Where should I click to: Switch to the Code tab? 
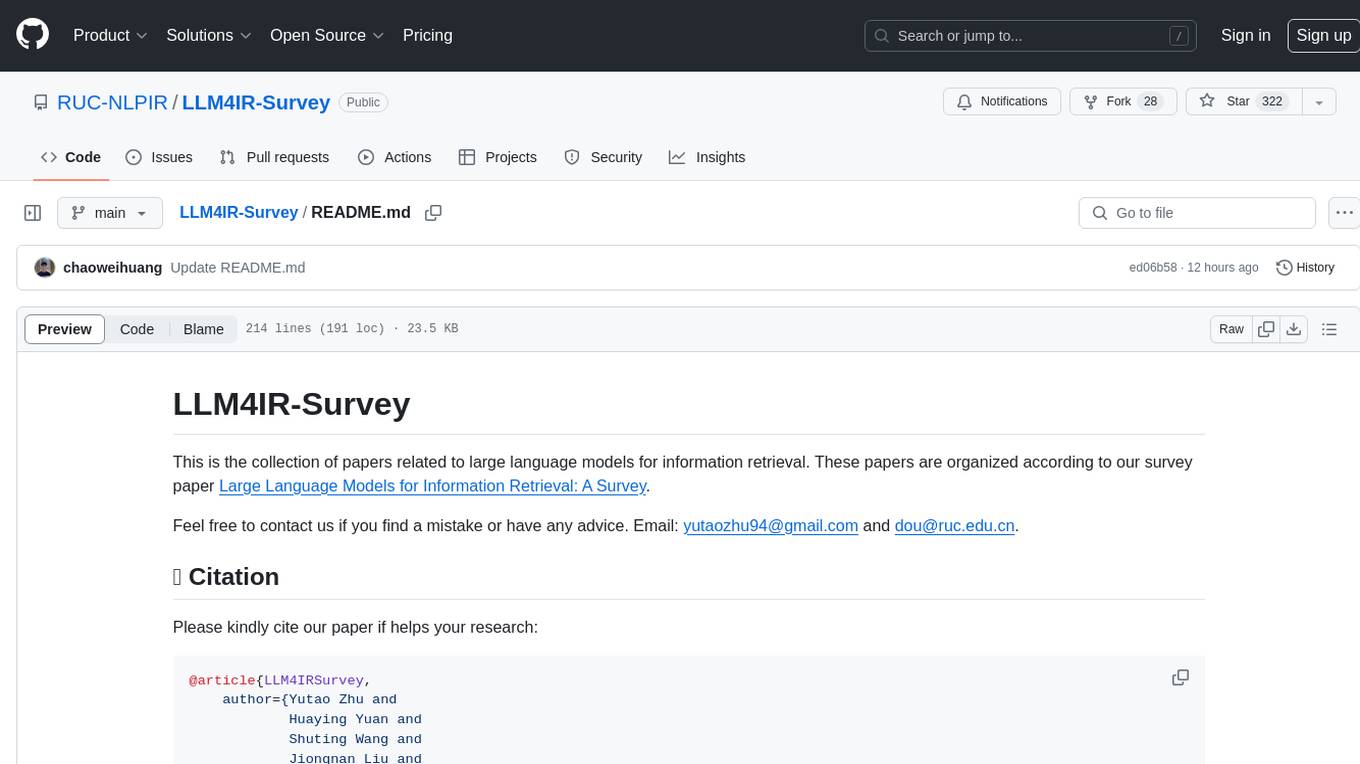tap(71, 157)
